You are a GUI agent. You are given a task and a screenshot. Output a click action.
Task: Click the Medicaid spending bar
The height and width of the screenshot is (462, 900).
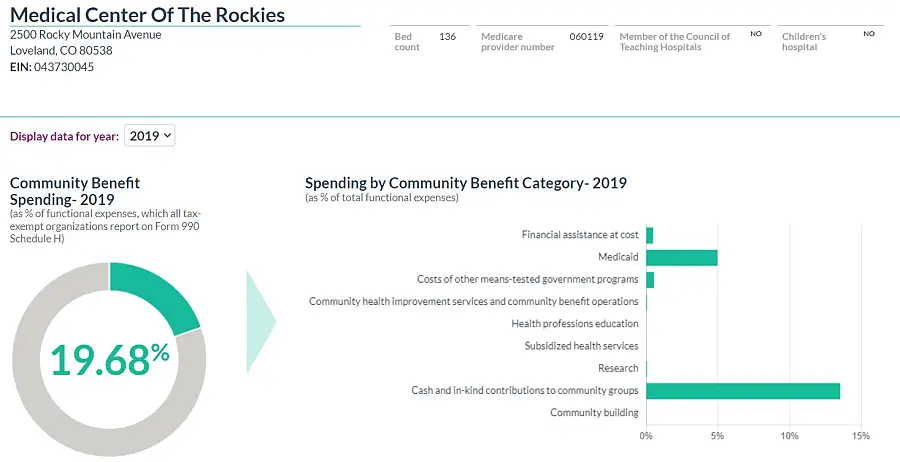pos(682,258)
